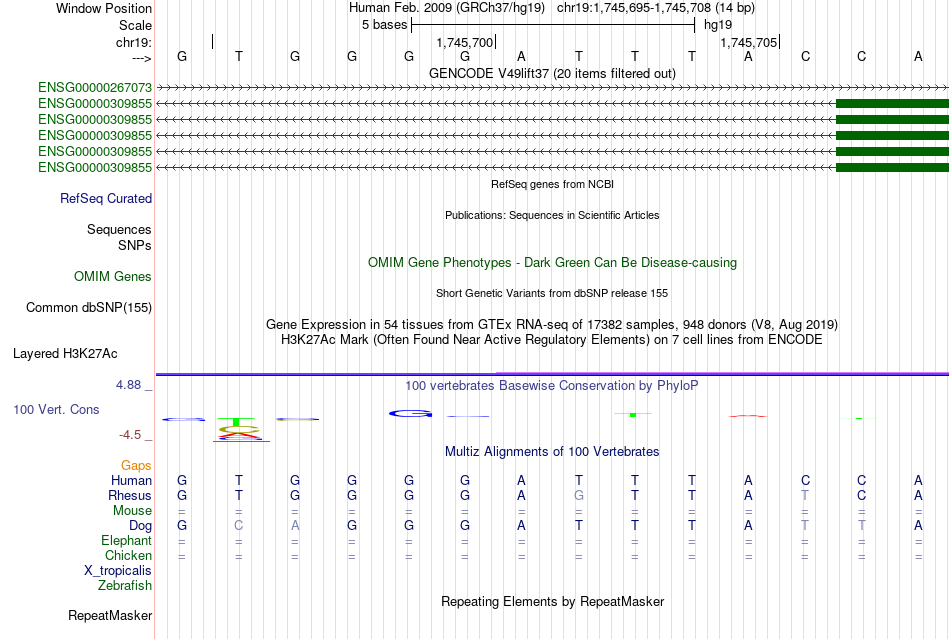Click the RepeatMasker track label
The image size is (950, 639).
click(x=110, y=616)
